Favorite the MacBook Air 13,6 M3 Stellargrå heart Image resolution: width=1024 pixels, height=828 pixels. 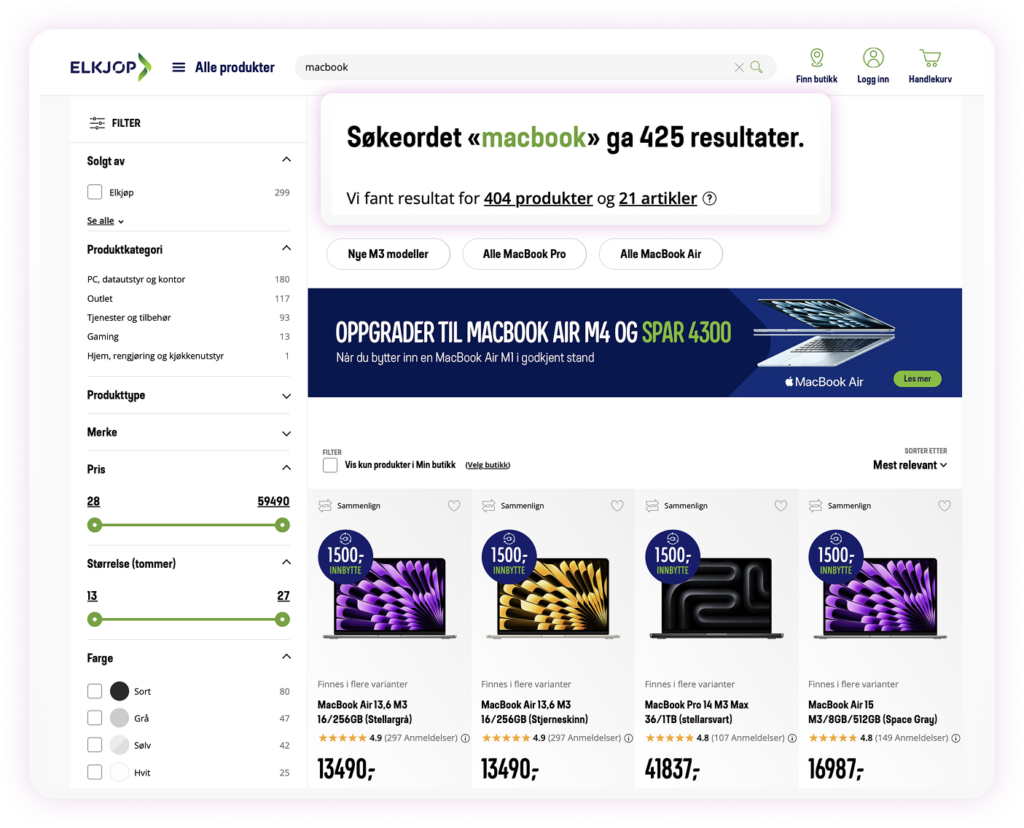[x=454, y=505]
